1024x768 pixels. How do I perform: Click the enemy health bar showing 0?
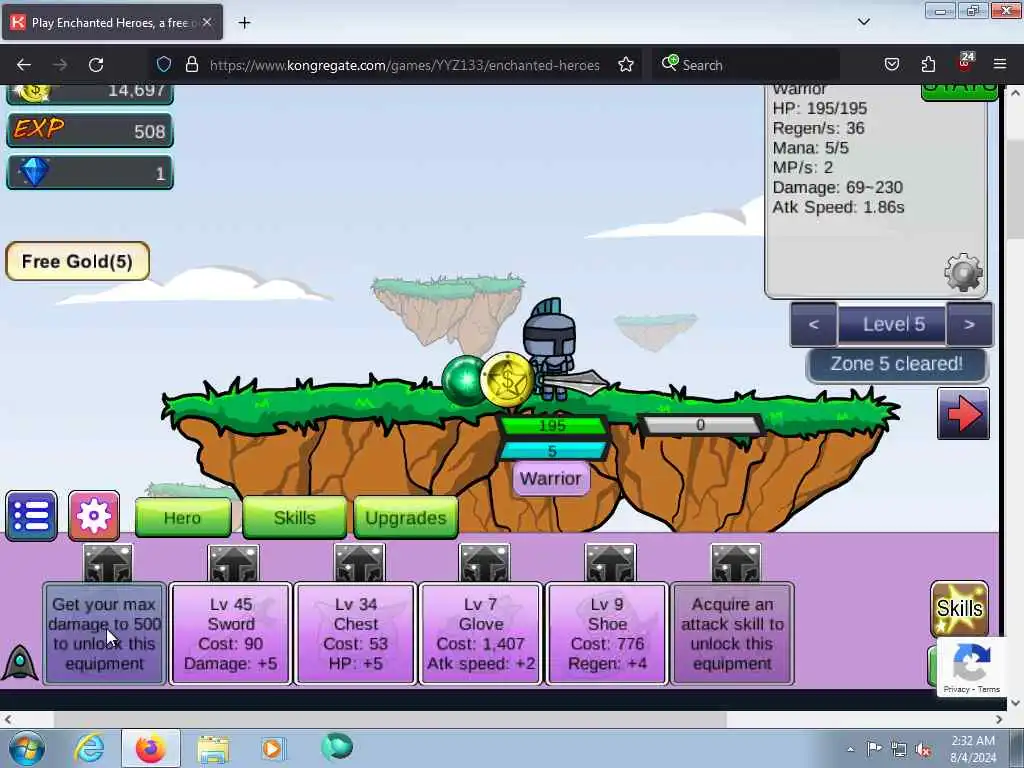[x=699, y=425]
